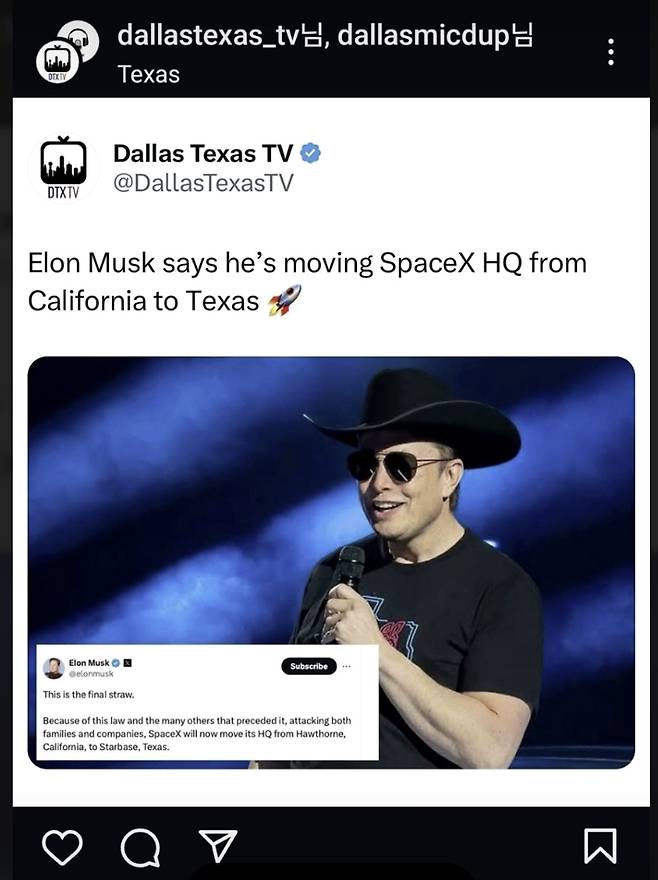The image size is (658, 880).
Task: Share the post via paper plane icon
Action: 218,845
